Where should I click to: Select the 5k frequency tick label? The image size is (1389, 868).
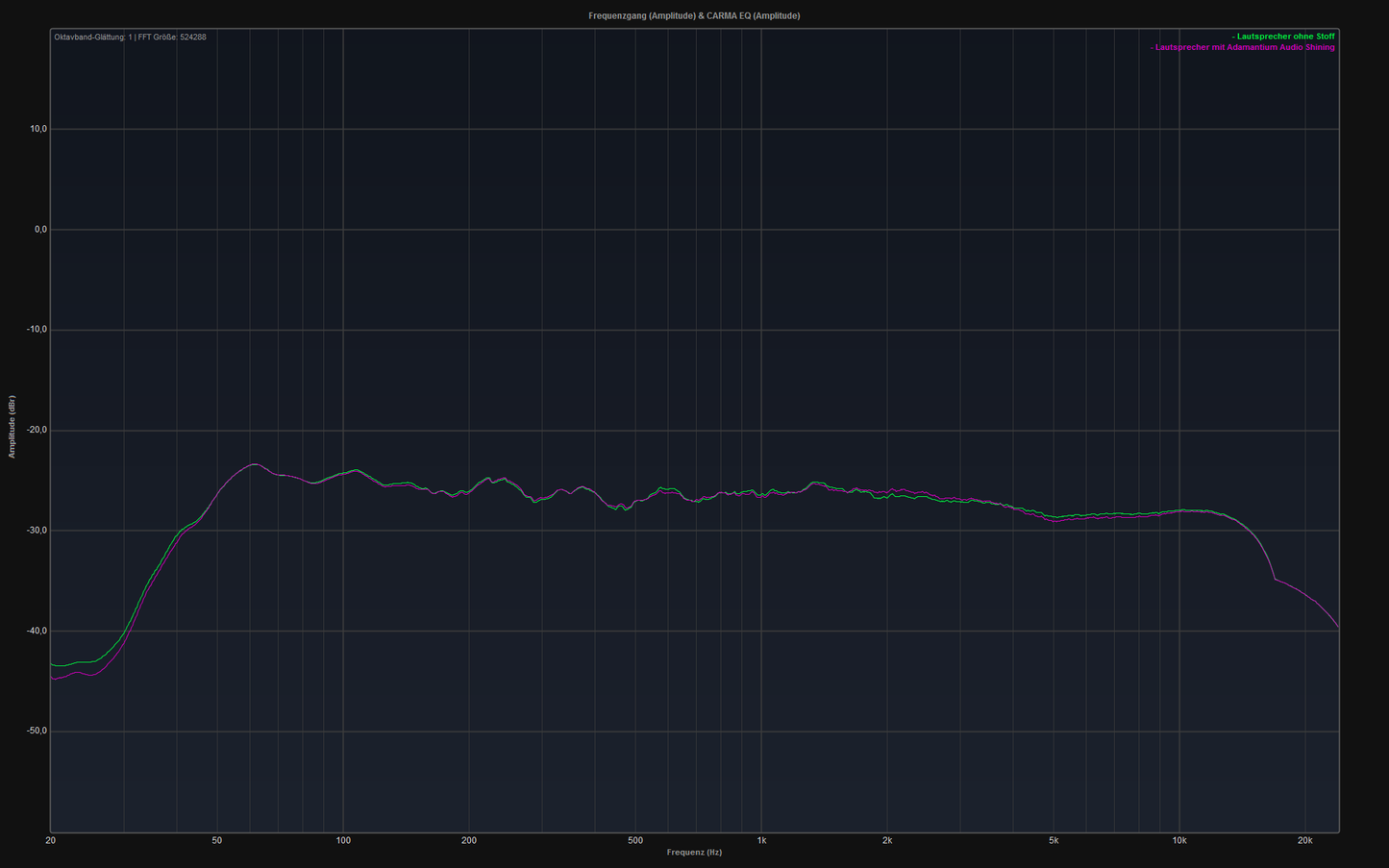(x=1054, y=840)
